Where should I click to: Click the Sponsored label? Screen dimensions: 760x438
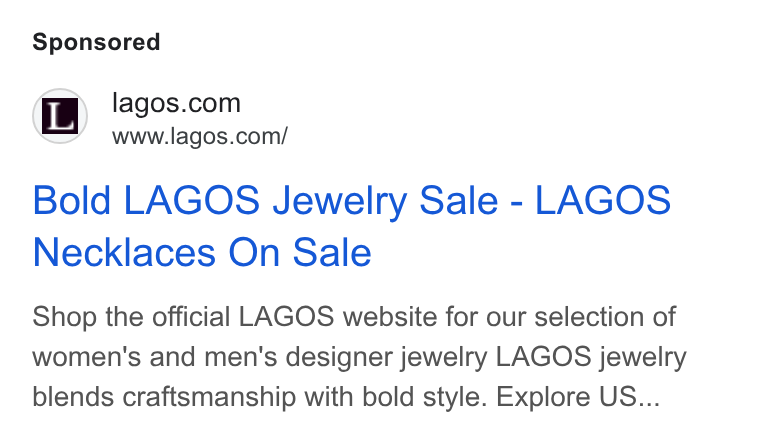pyautogui.click(x=96, y=42)
